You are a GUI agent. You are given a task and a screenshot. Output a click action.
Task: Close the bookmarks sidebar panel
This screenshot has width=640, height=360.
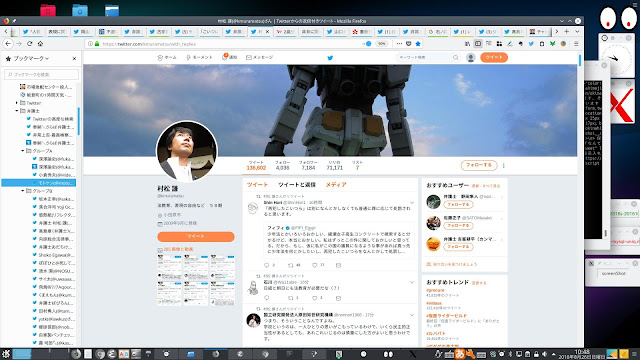(74, 59)
